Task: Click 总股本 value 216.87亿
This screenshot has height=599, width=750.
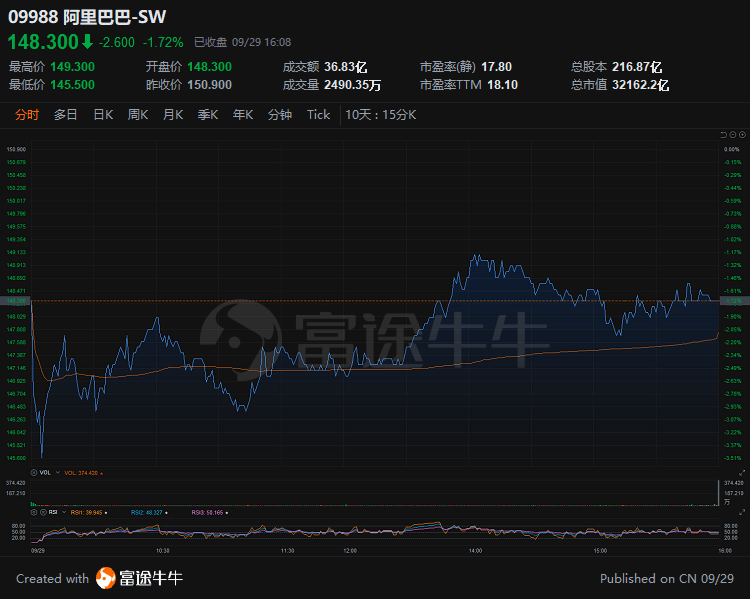Action: [x=637, y=67]
